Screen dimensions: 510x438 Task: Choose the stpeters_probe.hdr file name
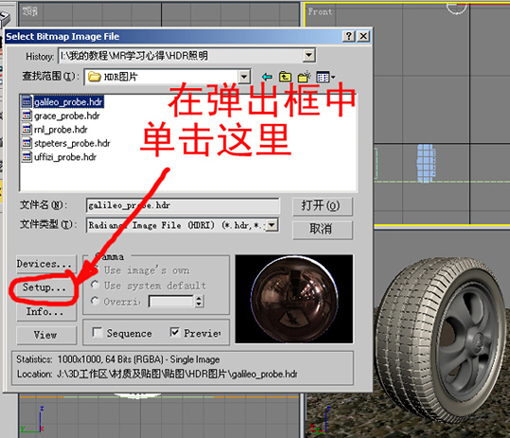pyautogui.click(x=72, y=143)
